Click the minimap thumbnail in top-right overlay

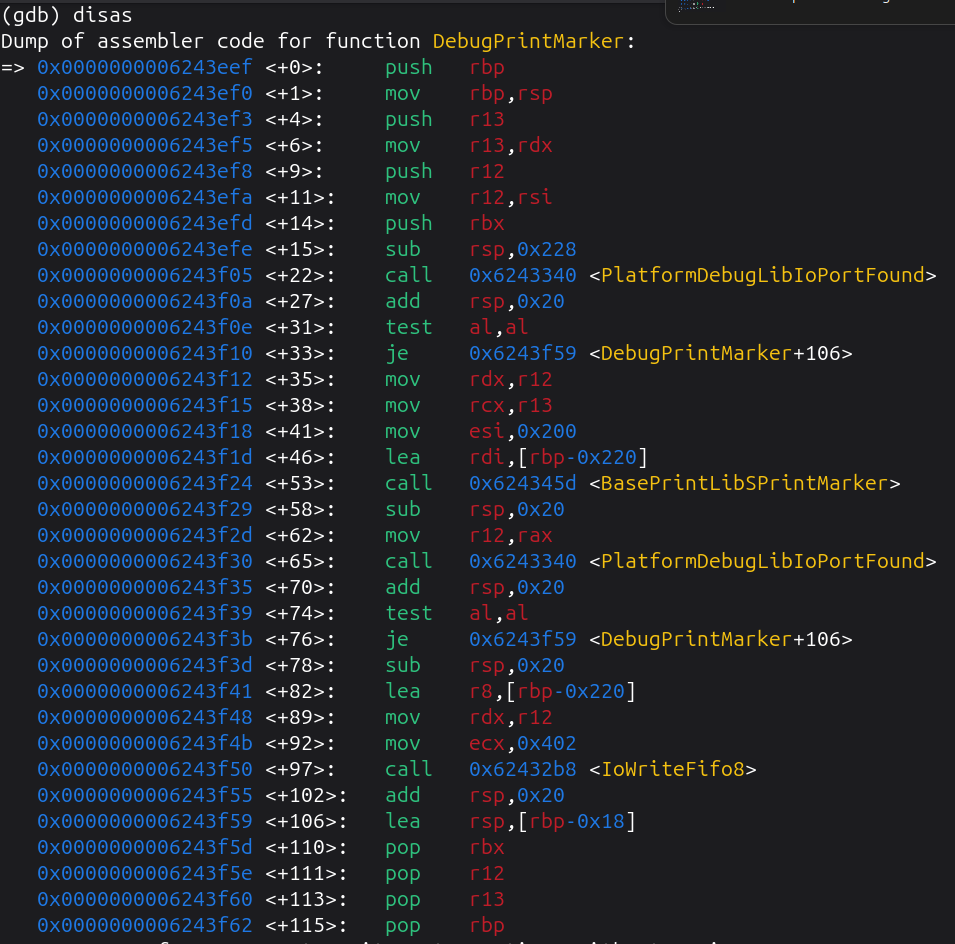point(696,5)
